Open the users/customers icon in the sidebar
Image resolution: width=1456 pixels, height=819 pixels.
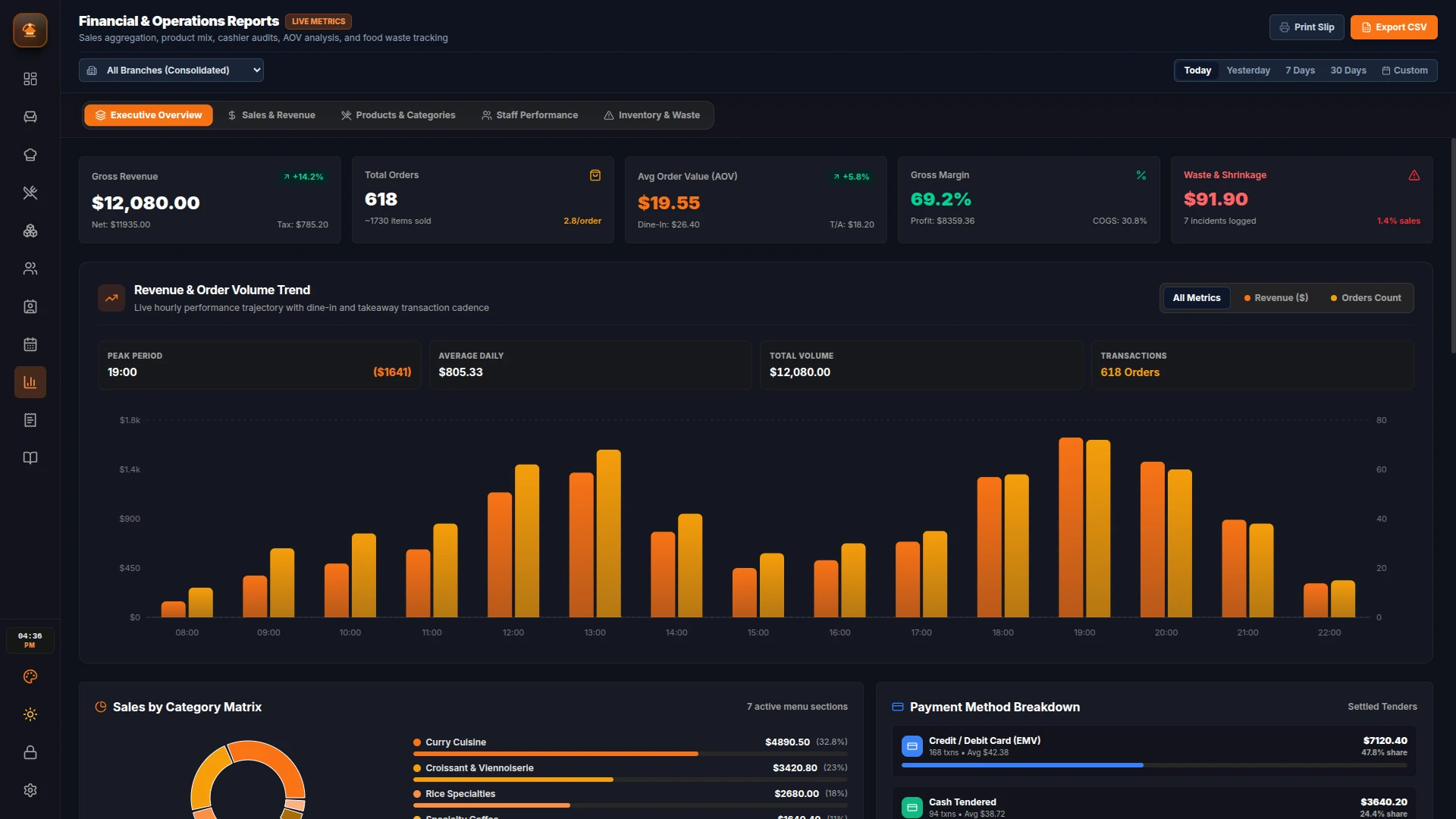(30, 268)
